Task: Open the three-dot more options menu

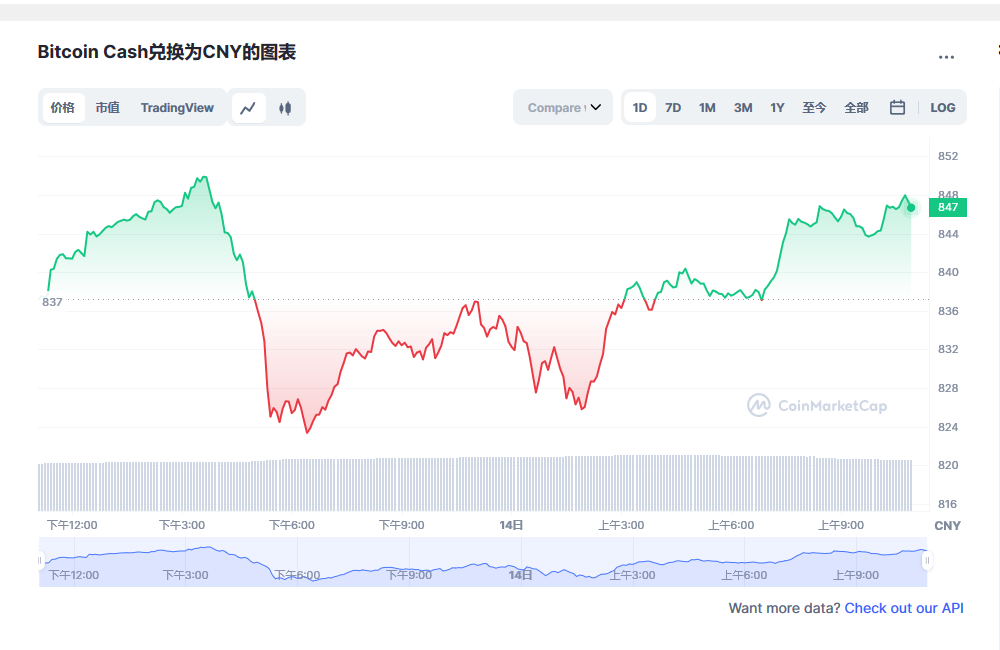Action: coord(946,57)
